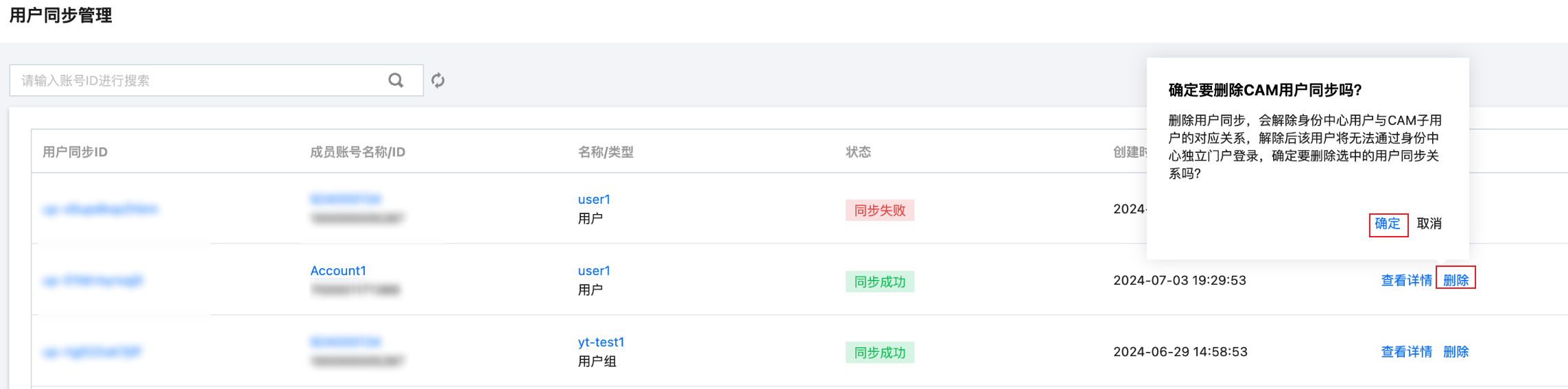Click 删除 in the Account1 row
Viewport: 1568px width, 389px height.
(1456, 280)
